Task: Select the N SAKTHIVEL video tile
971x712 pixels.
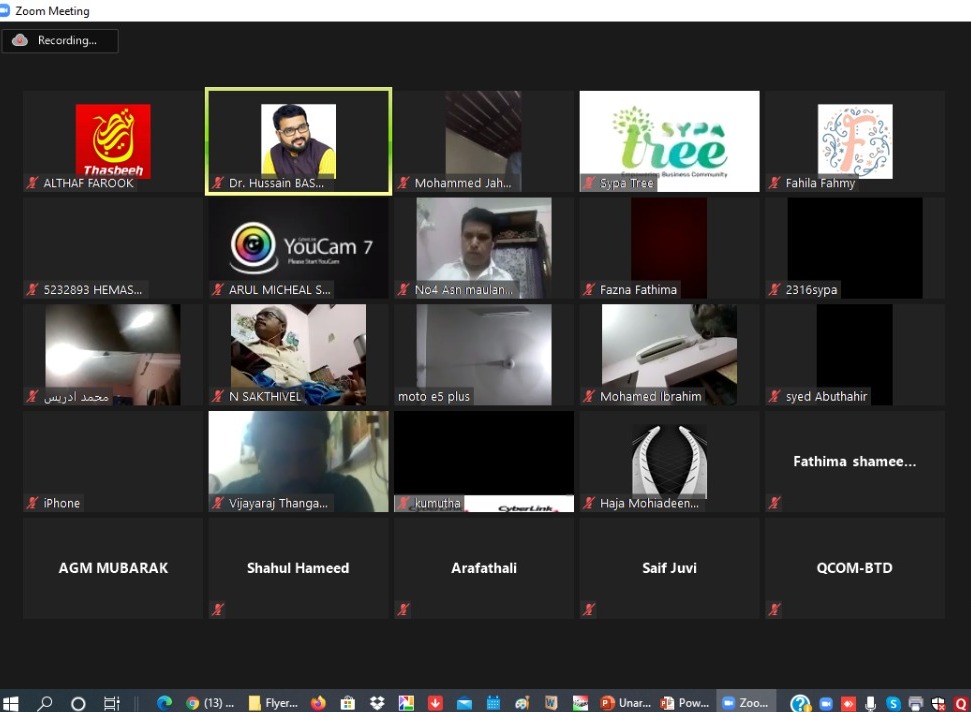Action: pos(298,354)
